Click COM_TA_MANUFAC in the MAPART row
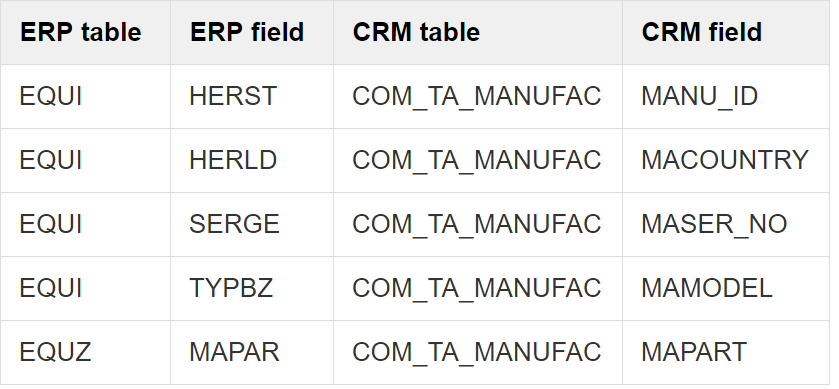This screenshot has width=839, height=389. click(x=477, y=353)
